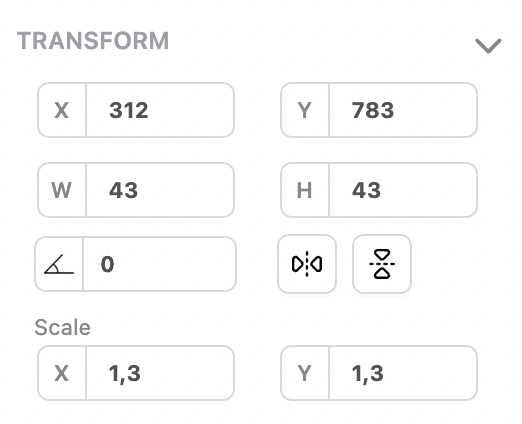Click the flip horizontal icon
The width and height of the screenshot is (522, 424).
click(x=307, y=264)
